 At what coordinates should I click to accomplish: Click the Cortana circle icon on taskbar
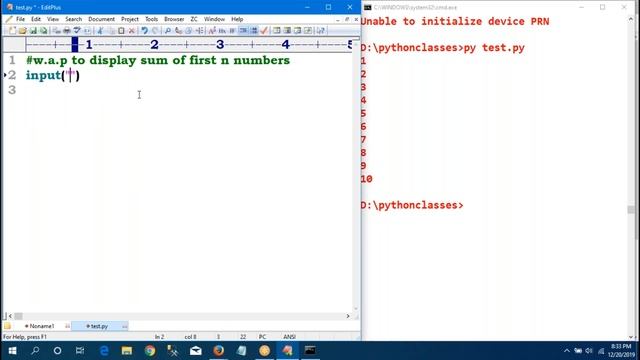click(57, 351)
